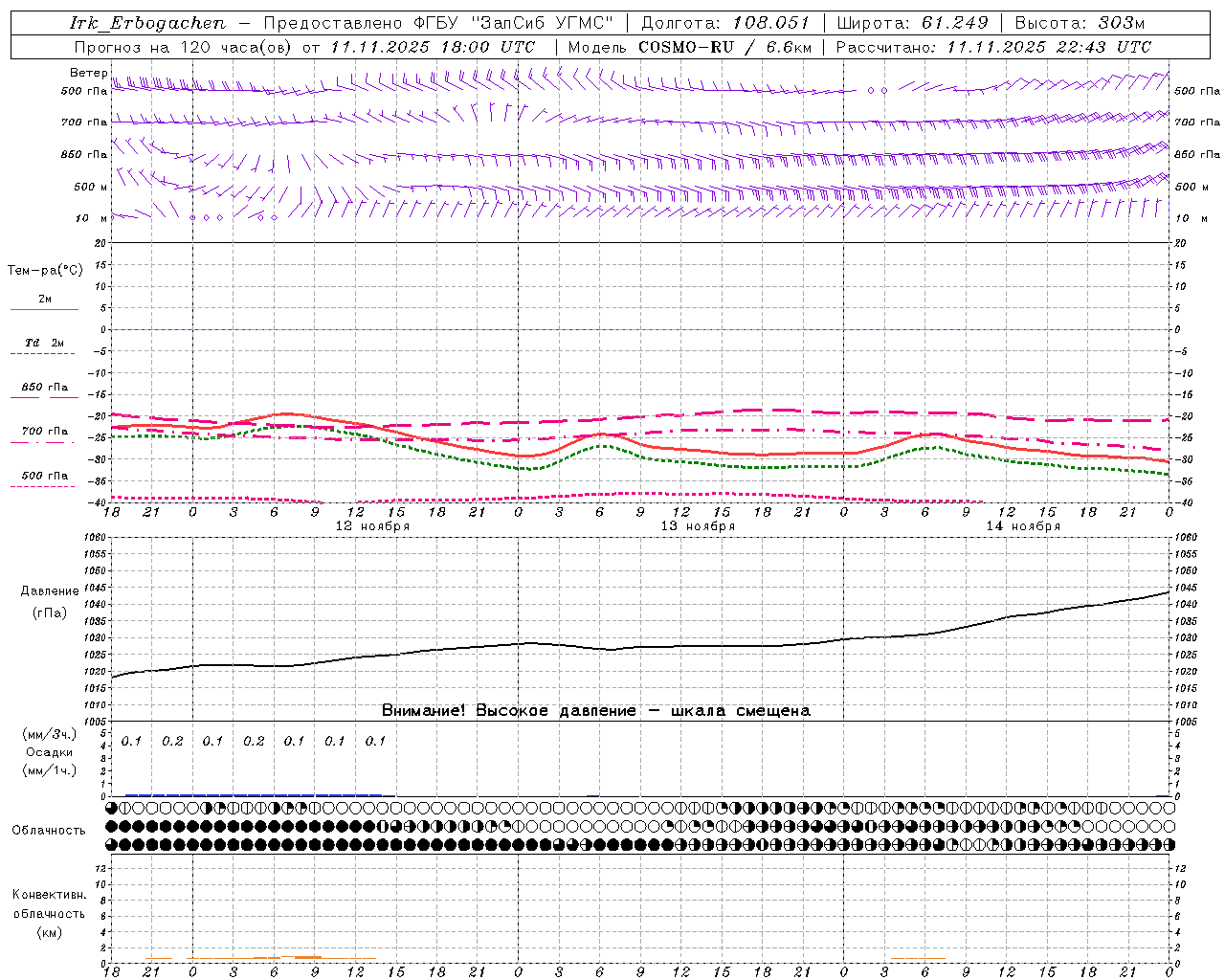Click the ФГБУ "ЗапСиб УГМС" provider text
The image size is (1225, 980).
pos(512,23)
